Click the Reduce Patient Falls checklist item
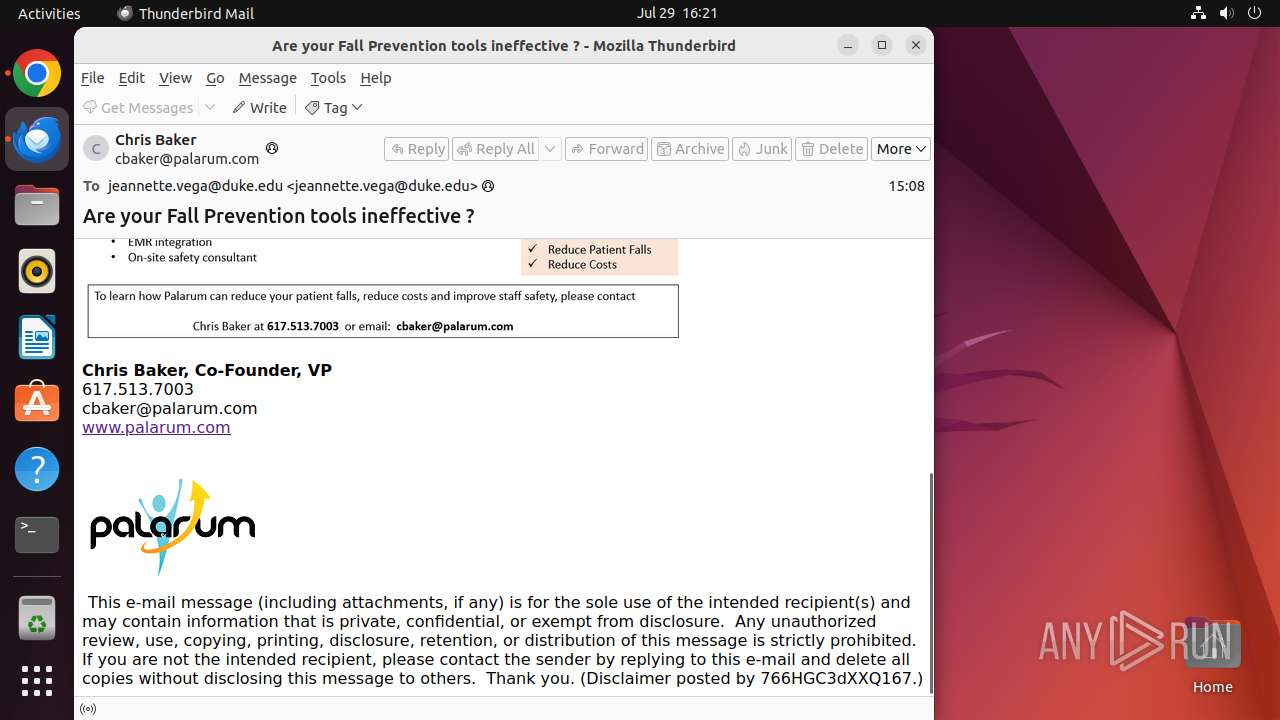1280x720 pixels. 599,250
